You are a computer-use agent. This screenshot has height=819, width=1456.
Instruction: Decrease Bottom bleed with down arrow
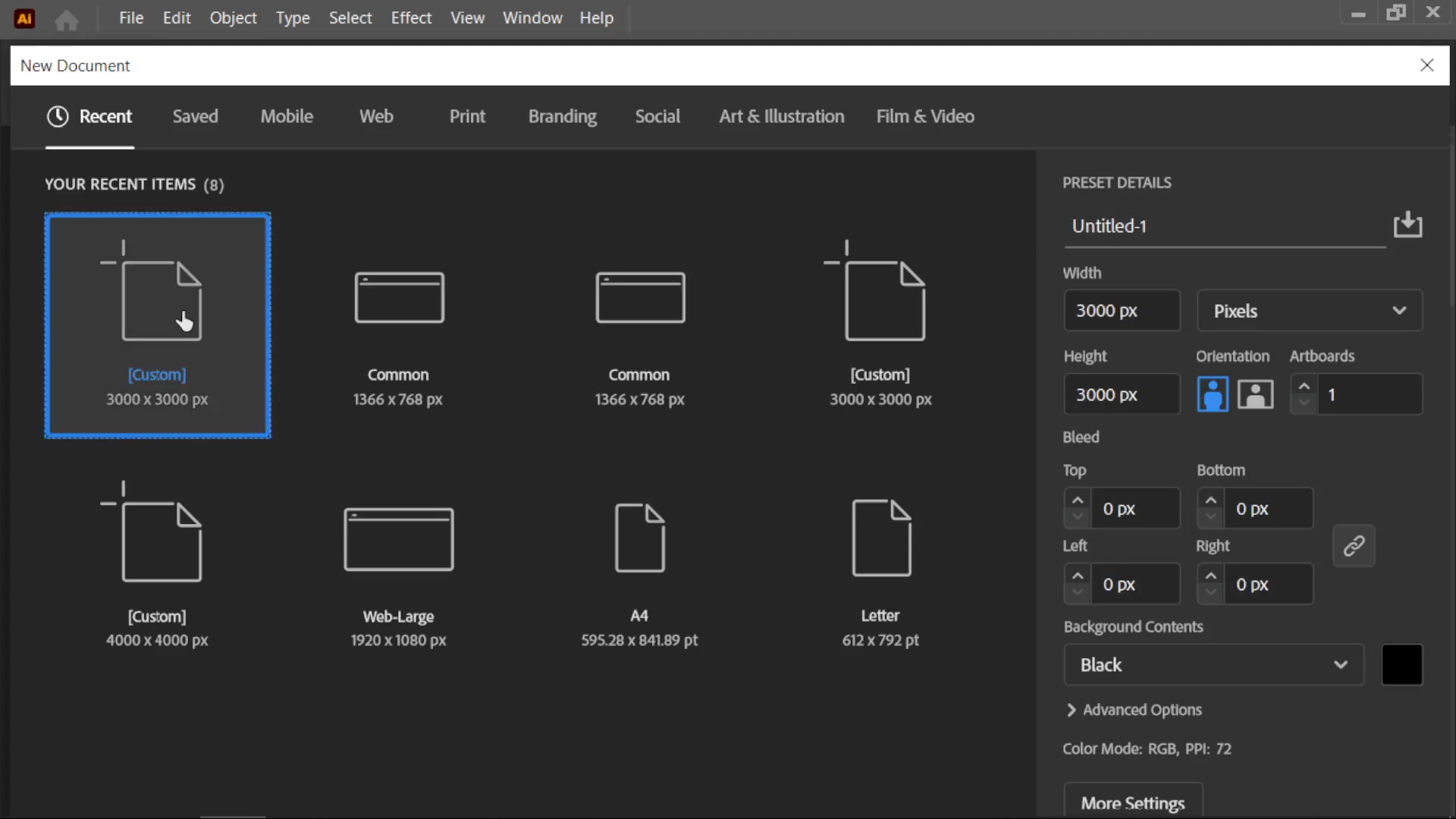(1210, 517)
